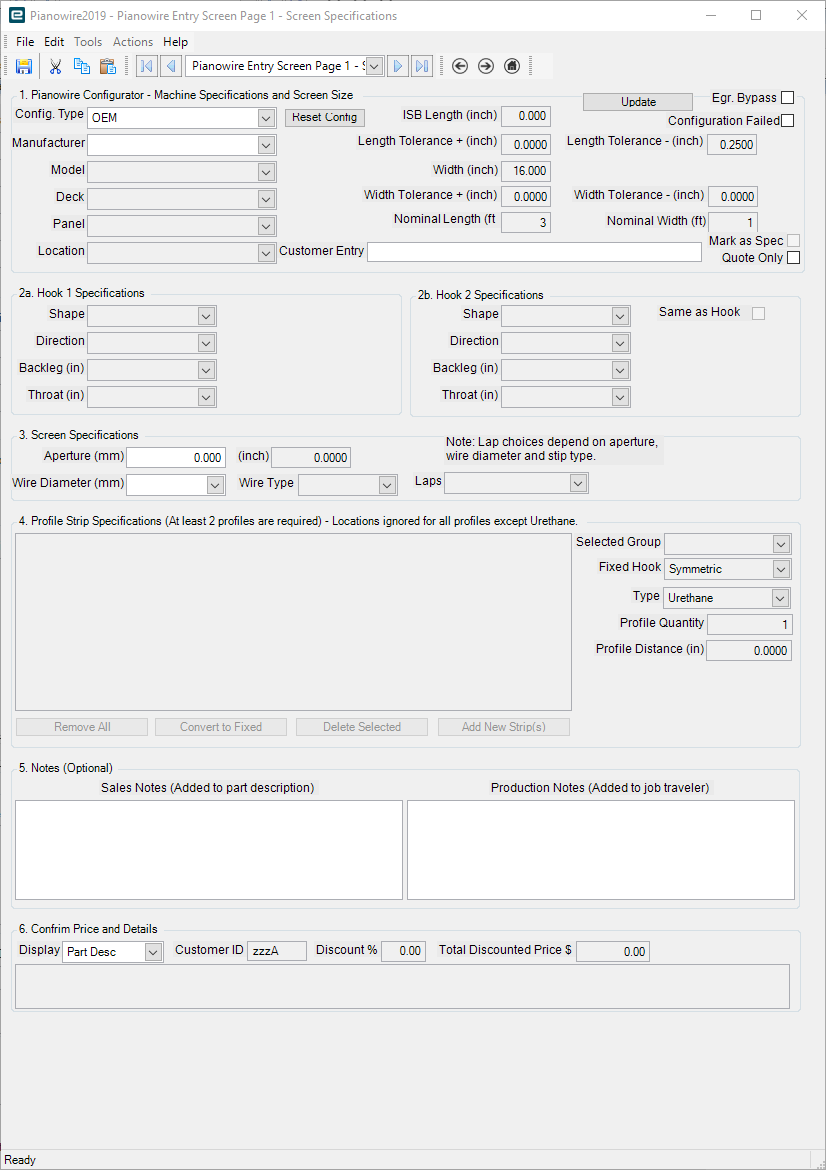Image resolution: width=826 pixels, height=1170 pixels.
Task: Click the Customer ID field showing zzzA
Action: (x=277, y=951)
